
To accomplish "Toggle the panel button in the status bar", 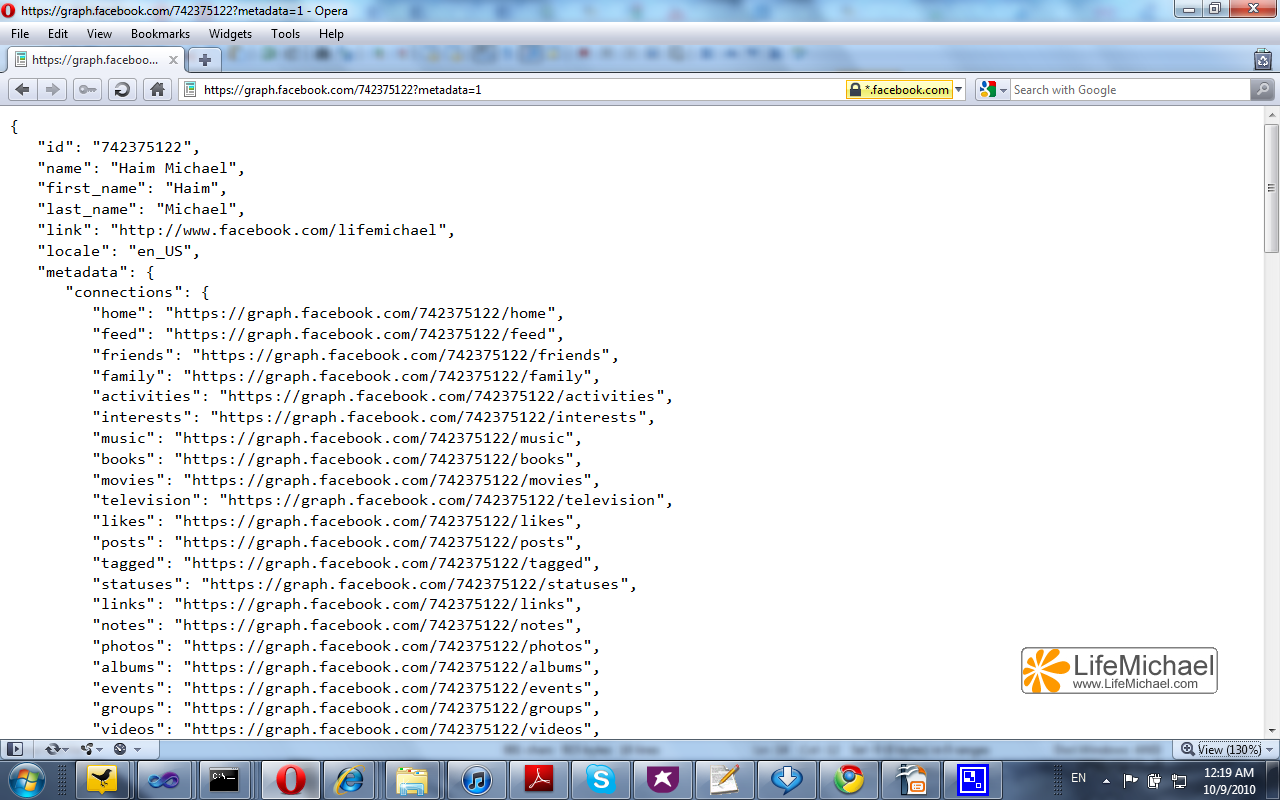I will pos(15,749).
